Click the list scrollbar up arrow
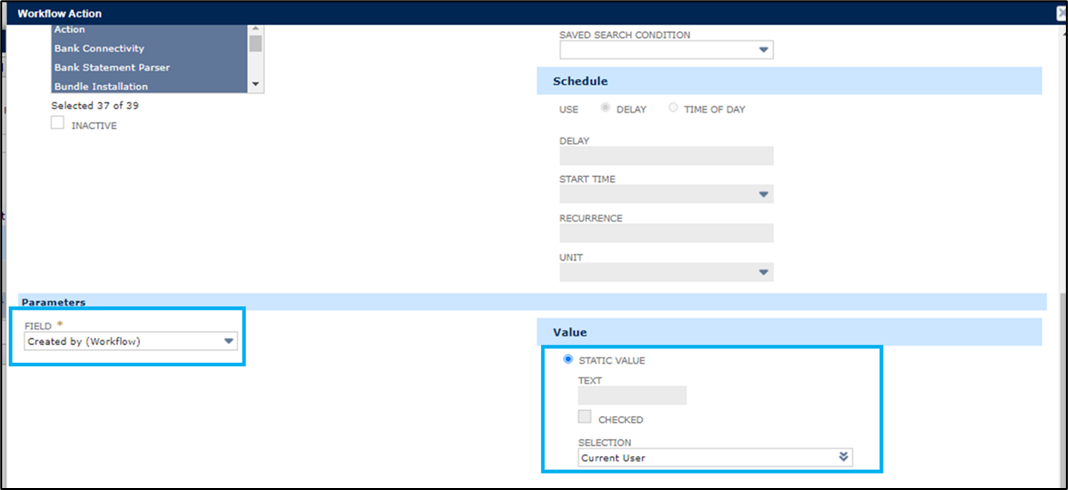This screenshot has width=1068, height=490. point(255,29)
